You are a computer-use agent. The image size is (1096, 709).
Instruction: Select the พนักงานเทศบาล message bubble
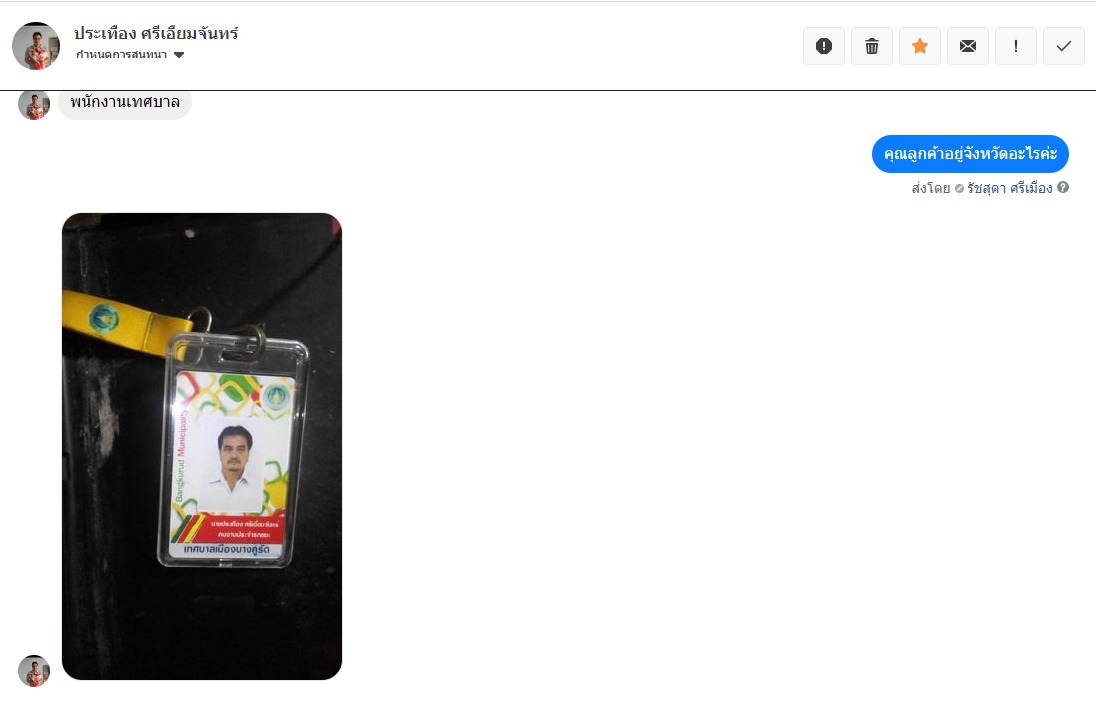(125, 103)
